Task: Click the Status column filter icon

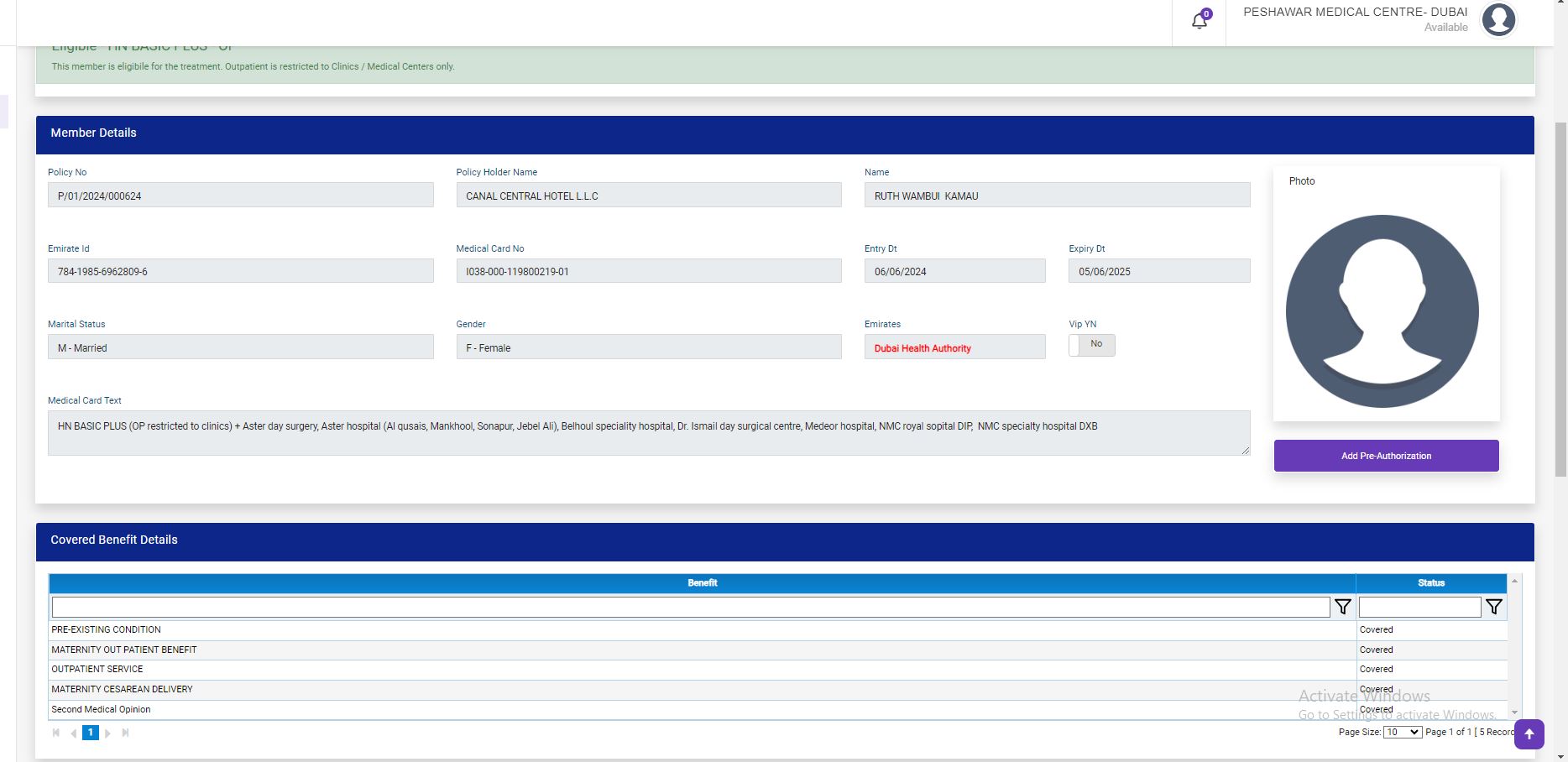Action: click(1494, 607)
